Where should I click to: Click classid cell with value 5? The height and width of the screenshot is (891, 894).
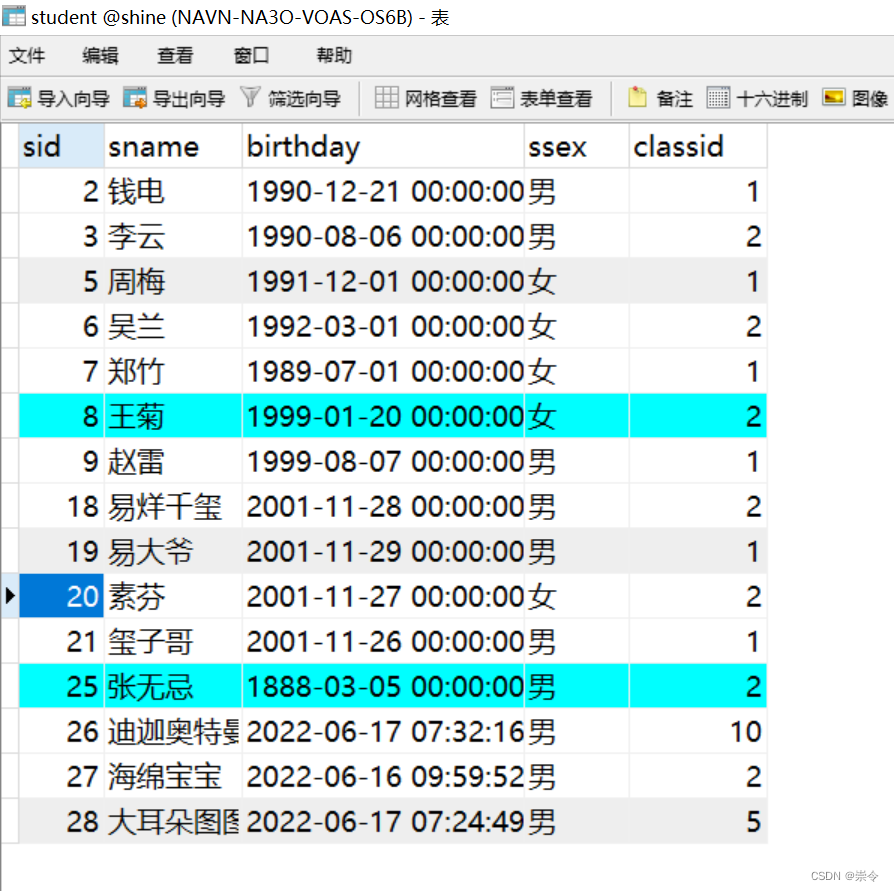[x=698, y=821]
